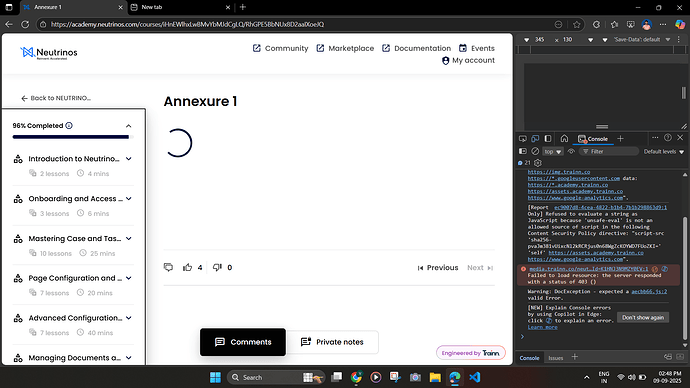Click the Next lesson button

(480, 267)
